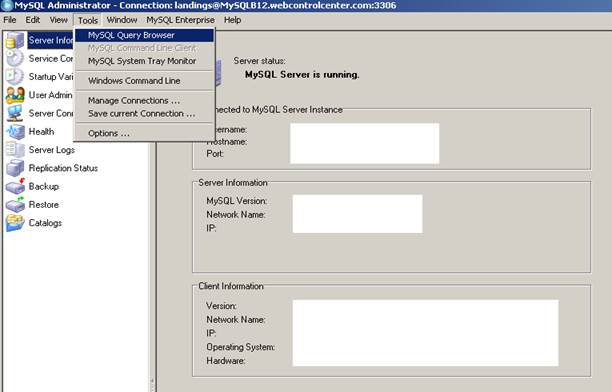Select the Server Logs icon
This screenshot has height=392, width=612.
point(15,150)
